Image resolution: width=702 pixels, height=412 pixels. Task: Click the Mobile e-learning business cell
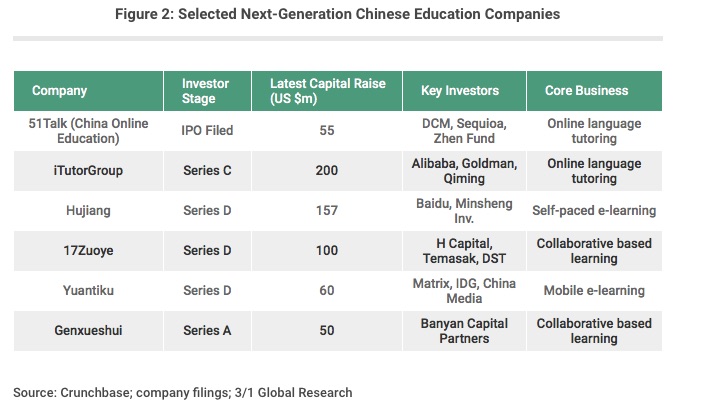point(594,291)
